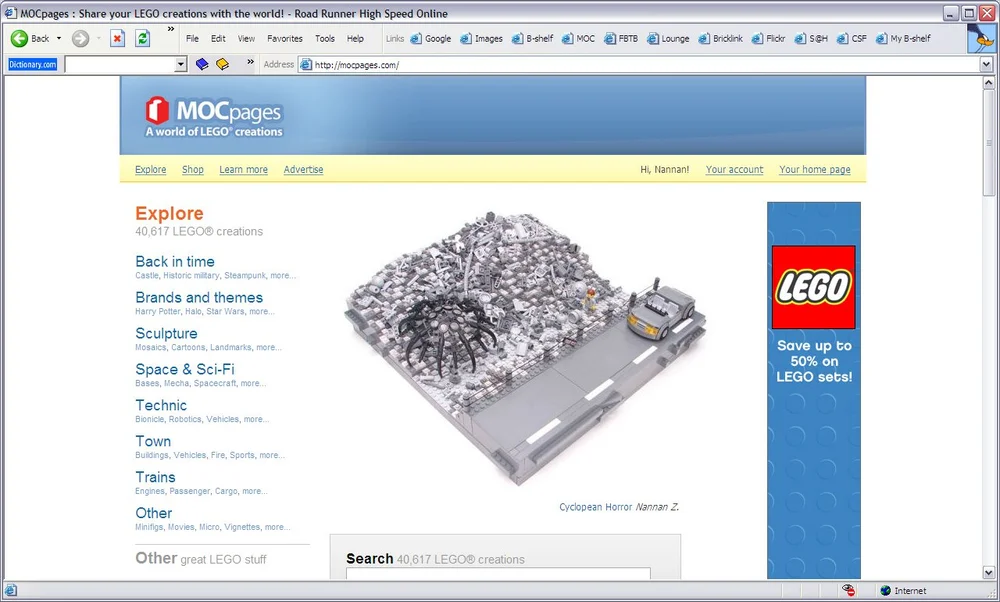Image resolution: width=1000 pixels, height=602 pixels.
Task: Open the Brands and themes category
Action: point(199,297)
